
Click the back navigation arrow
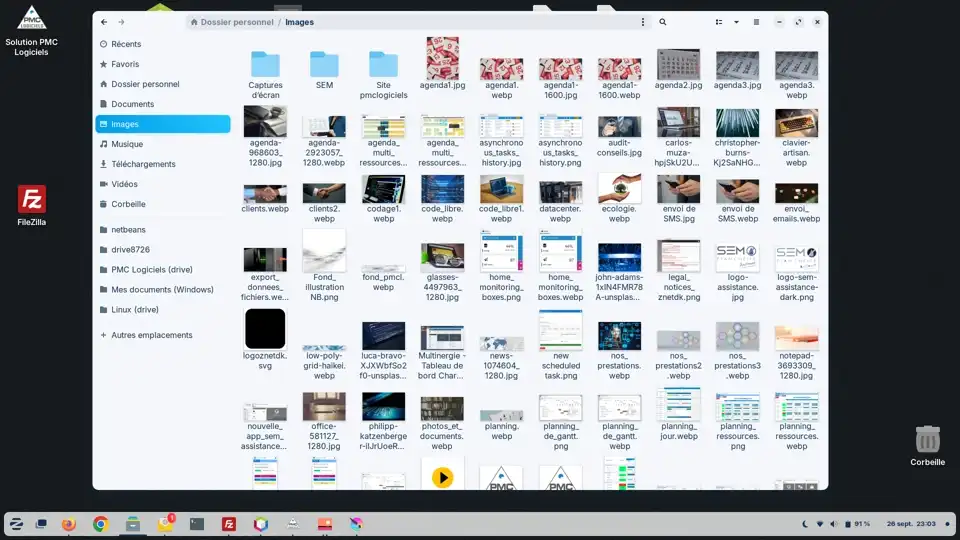click(103, 22)
